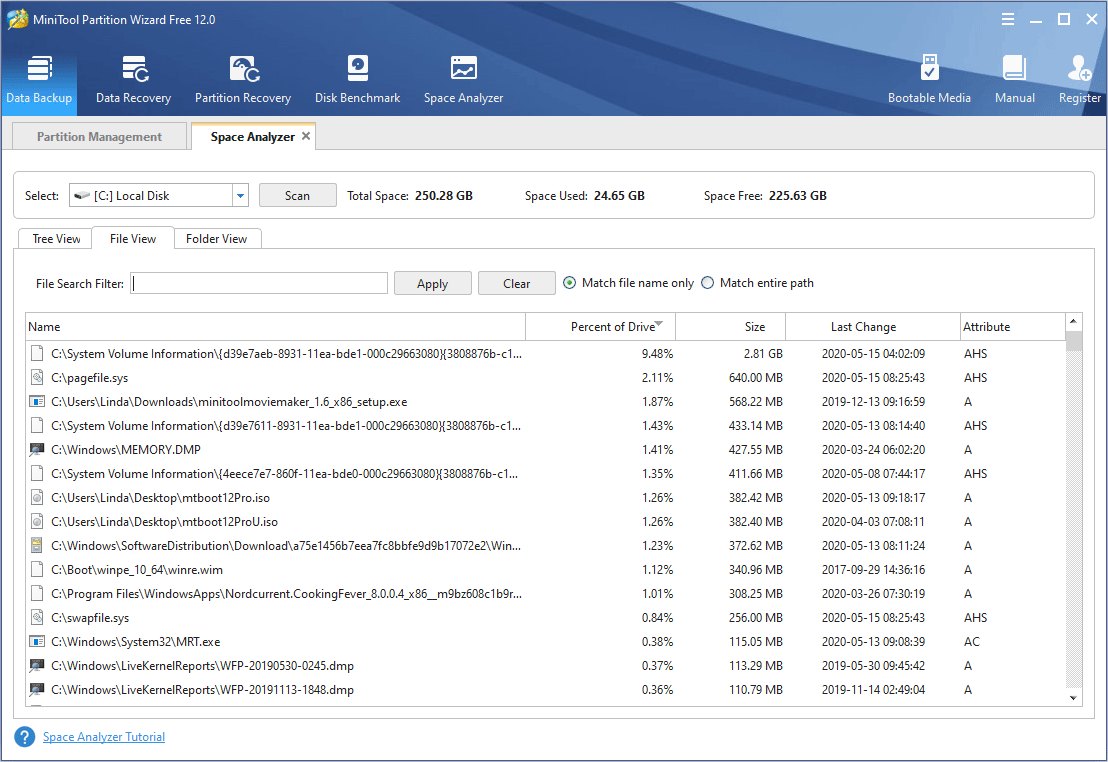Close the Space Analyzer tab with X
Image resolution: width=1108 pixels, height=762 pixels.
click(x=306, y=136)
